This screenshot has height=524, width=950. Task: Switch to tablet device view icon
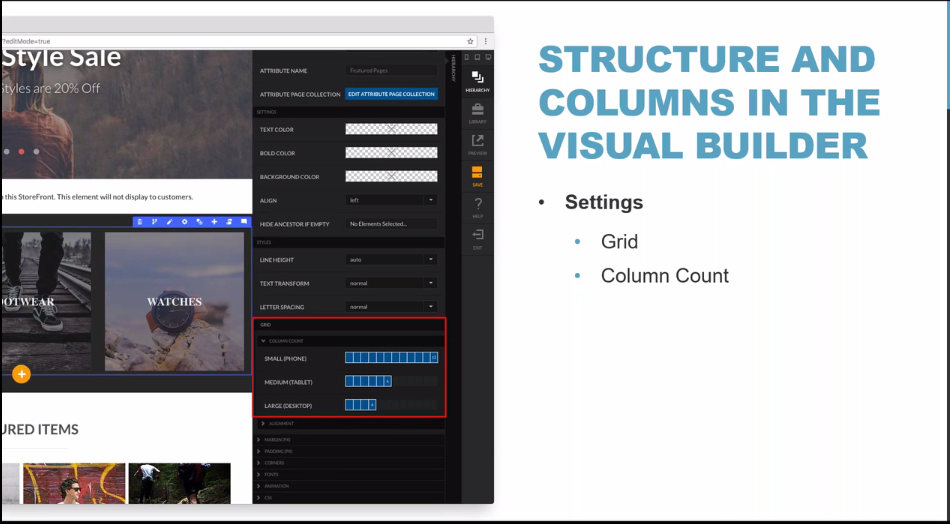(477, 57)
